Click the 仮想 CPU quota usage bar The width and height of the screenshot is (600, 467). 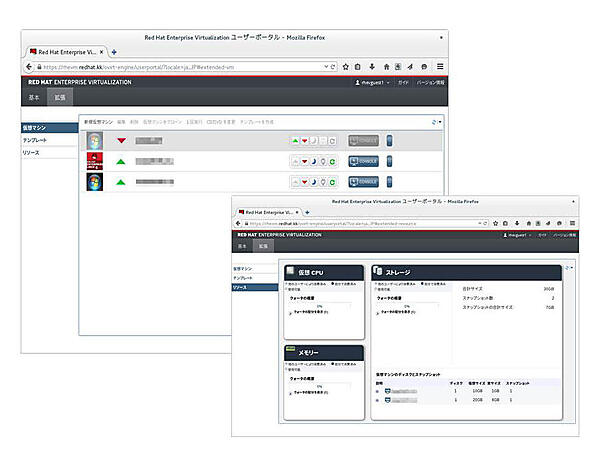pos(320,306)
